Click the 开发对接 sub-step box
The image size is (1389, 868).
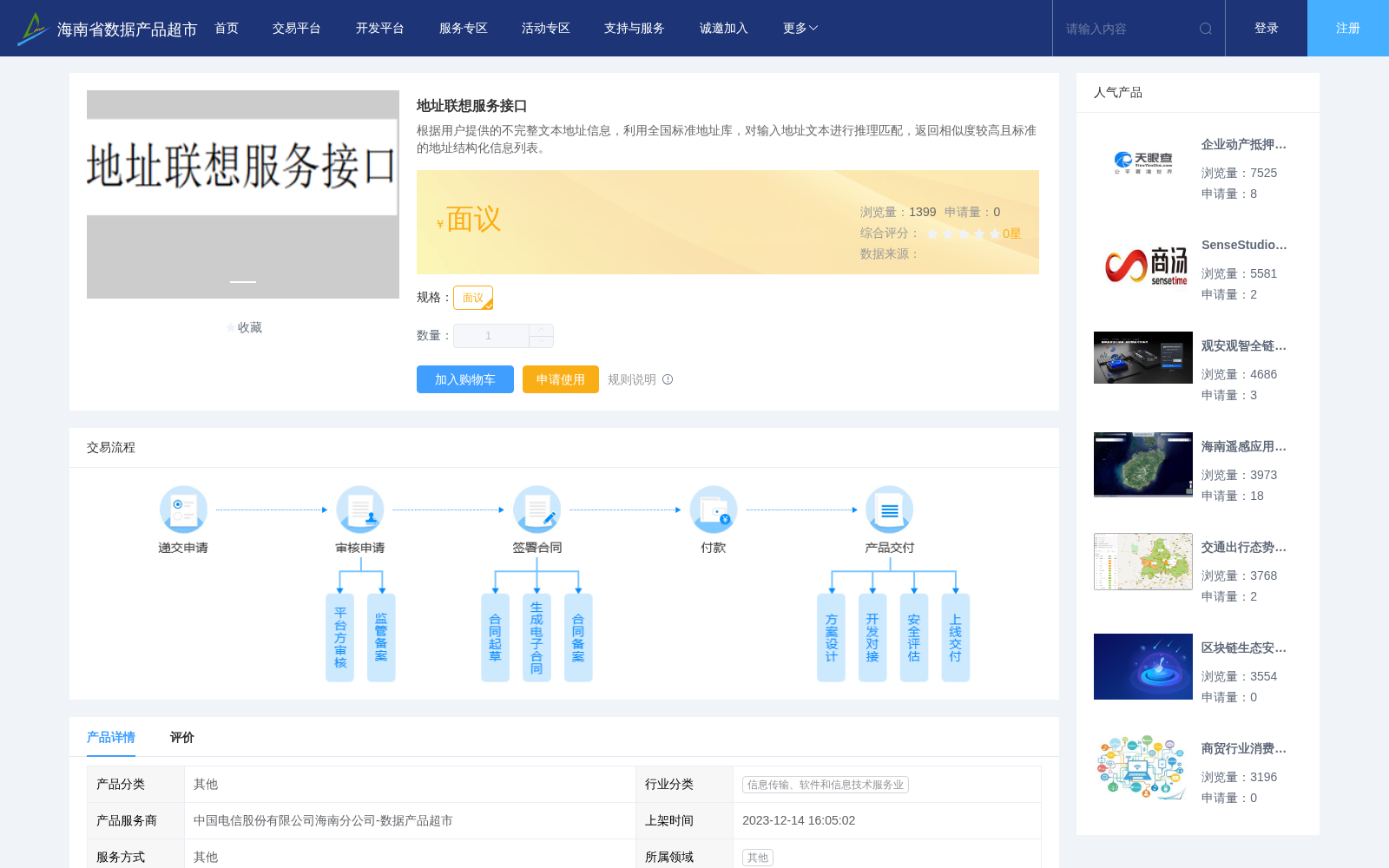(872, 638)
